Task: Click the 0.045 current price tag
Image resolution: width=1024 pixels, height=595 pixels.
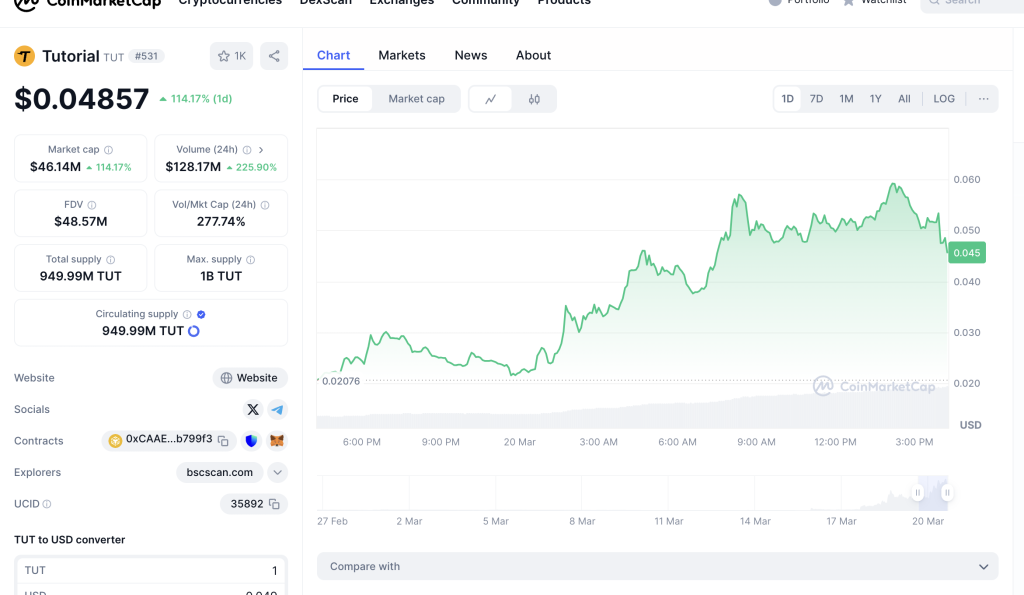Action: tap(967, 253)
